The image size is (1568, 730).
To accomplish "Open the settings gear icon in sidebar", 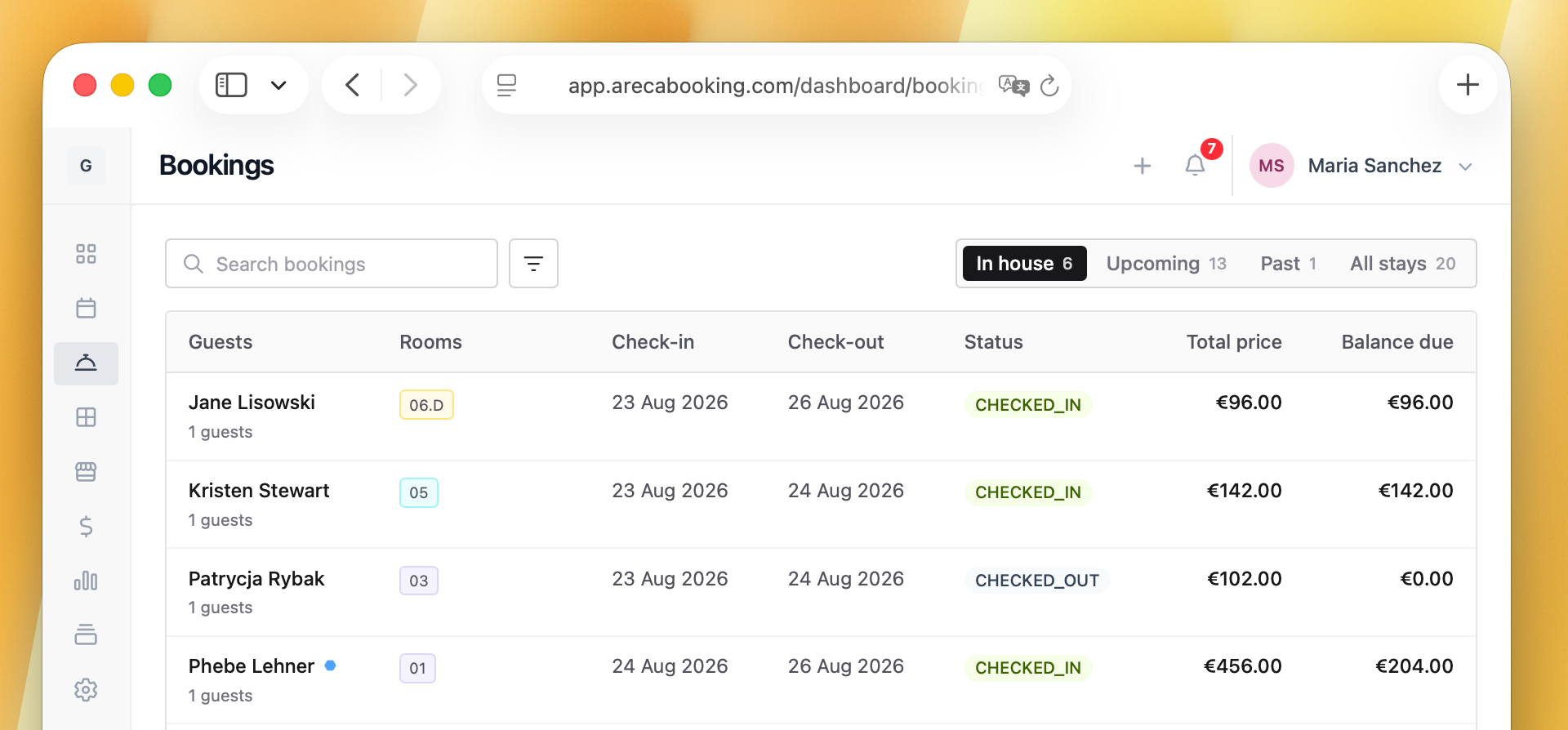I will point(86,690).
